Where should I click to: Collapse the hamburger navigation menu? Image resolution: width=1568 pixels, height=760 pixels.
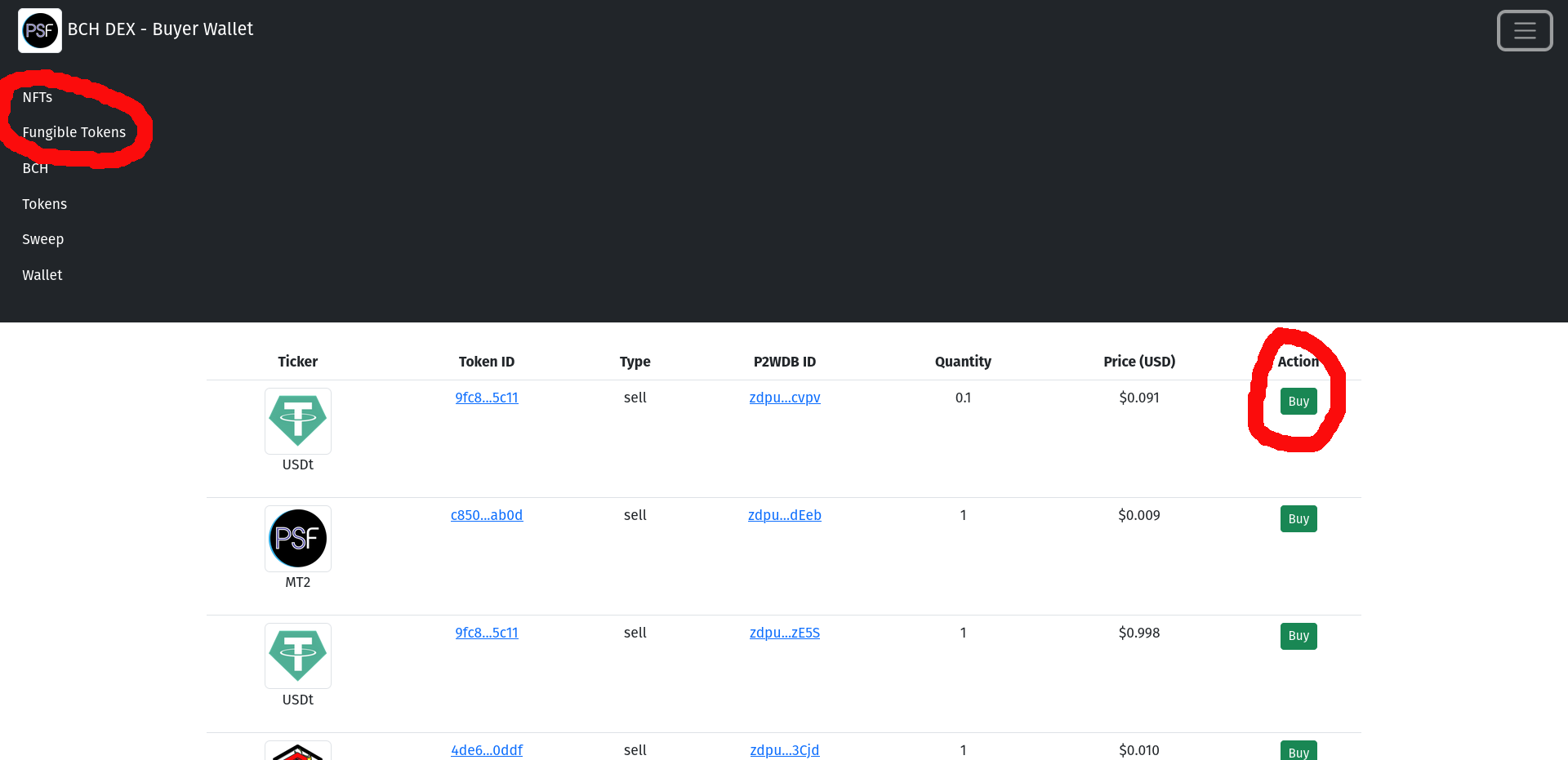1524,31
